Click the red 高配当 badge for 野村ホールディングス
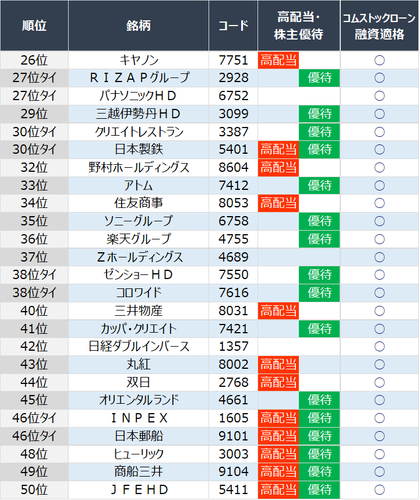 point(278,167)
